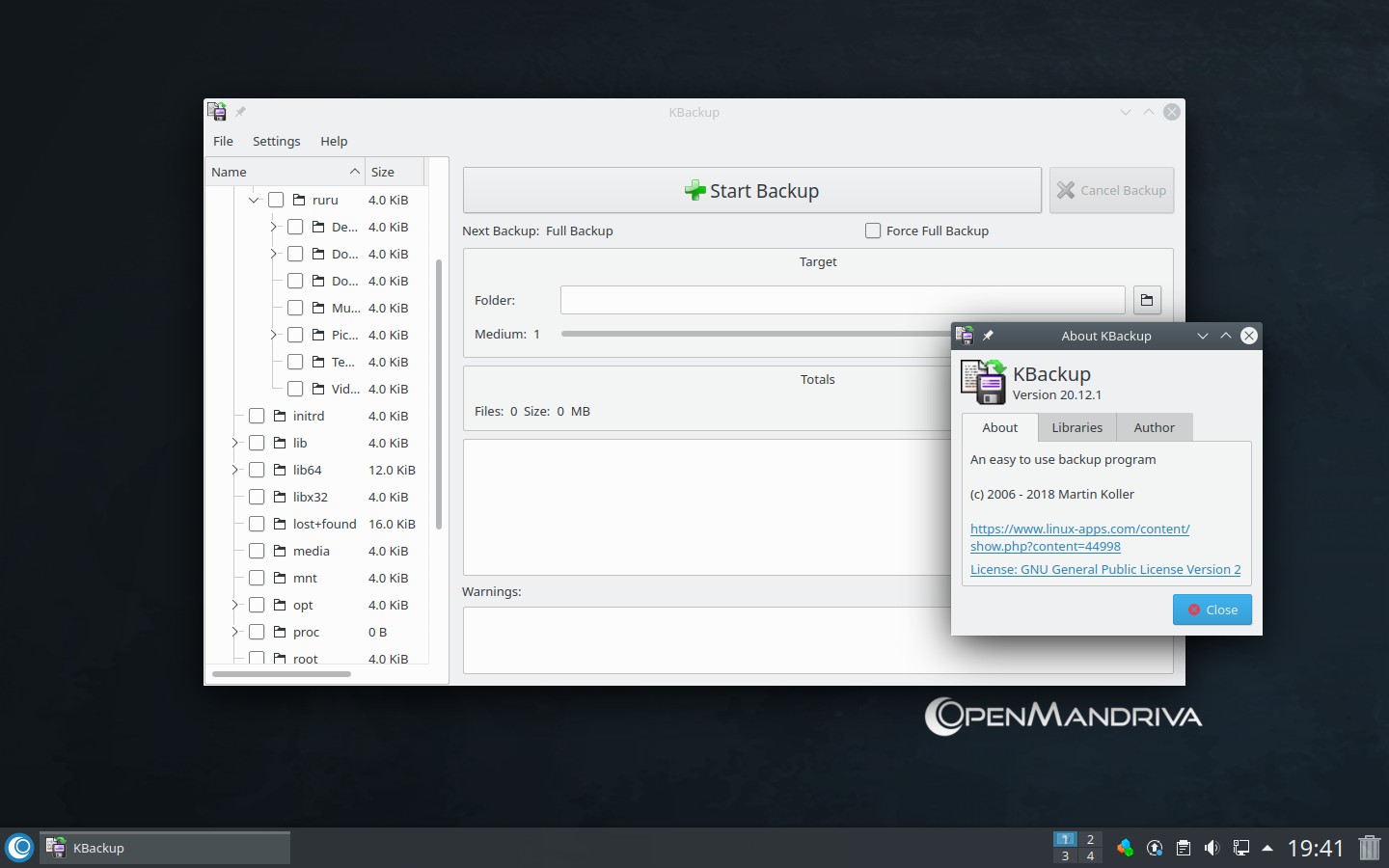The height and width of the screenshot is (868, 1389).
Task: Open the Help menu
Action: tap(334, 141)
